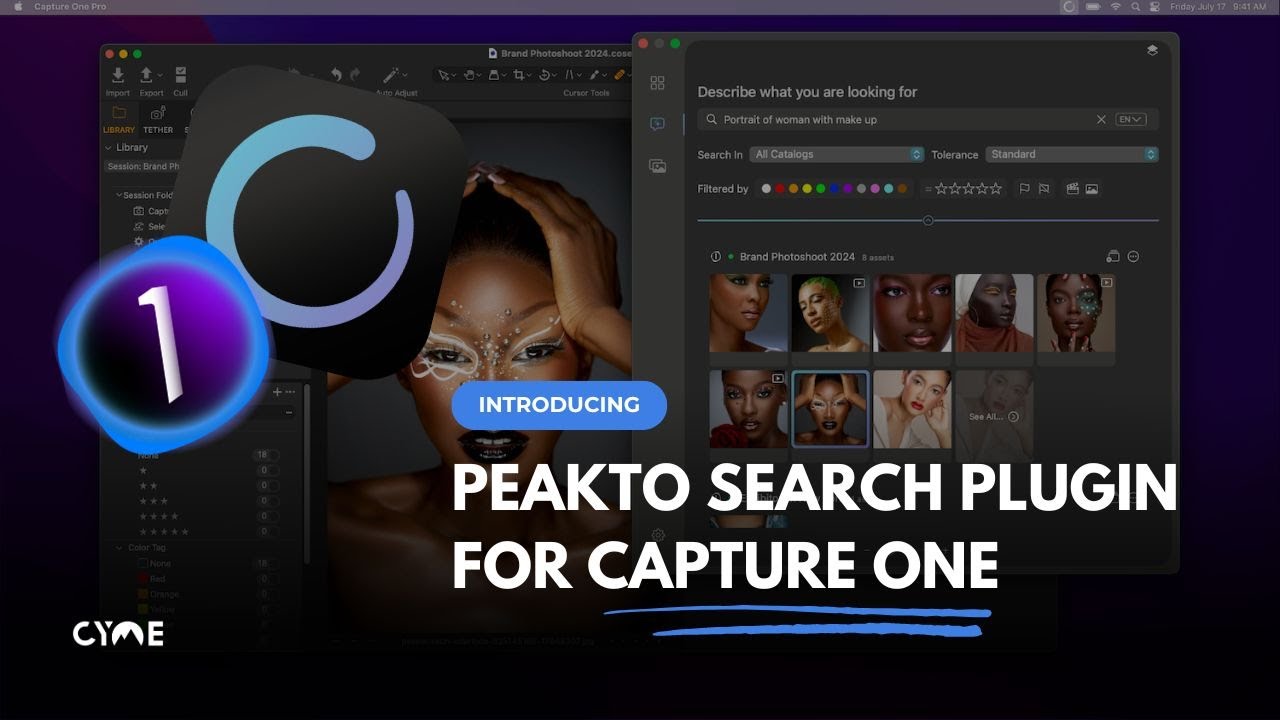Switch to the LIBRARY tool tab

[119, 119]
